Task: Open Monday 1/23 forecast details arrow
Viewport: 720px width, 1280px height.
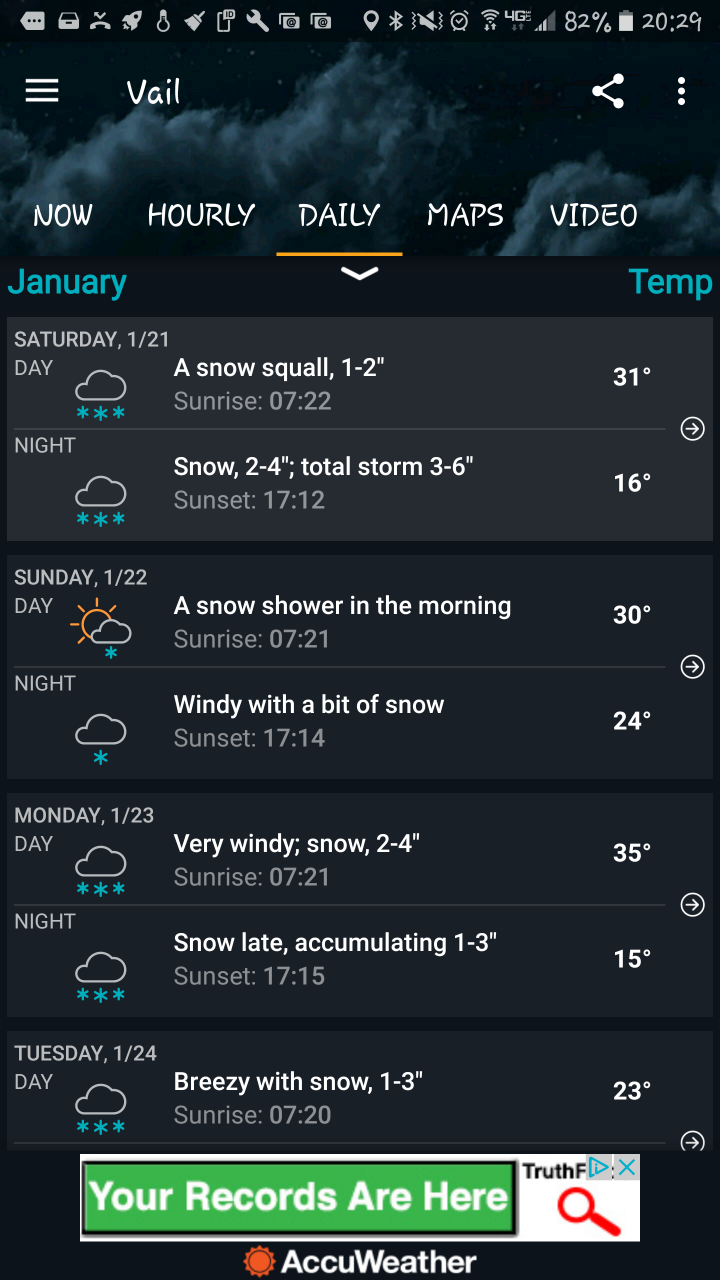Action: pos(692,905)
